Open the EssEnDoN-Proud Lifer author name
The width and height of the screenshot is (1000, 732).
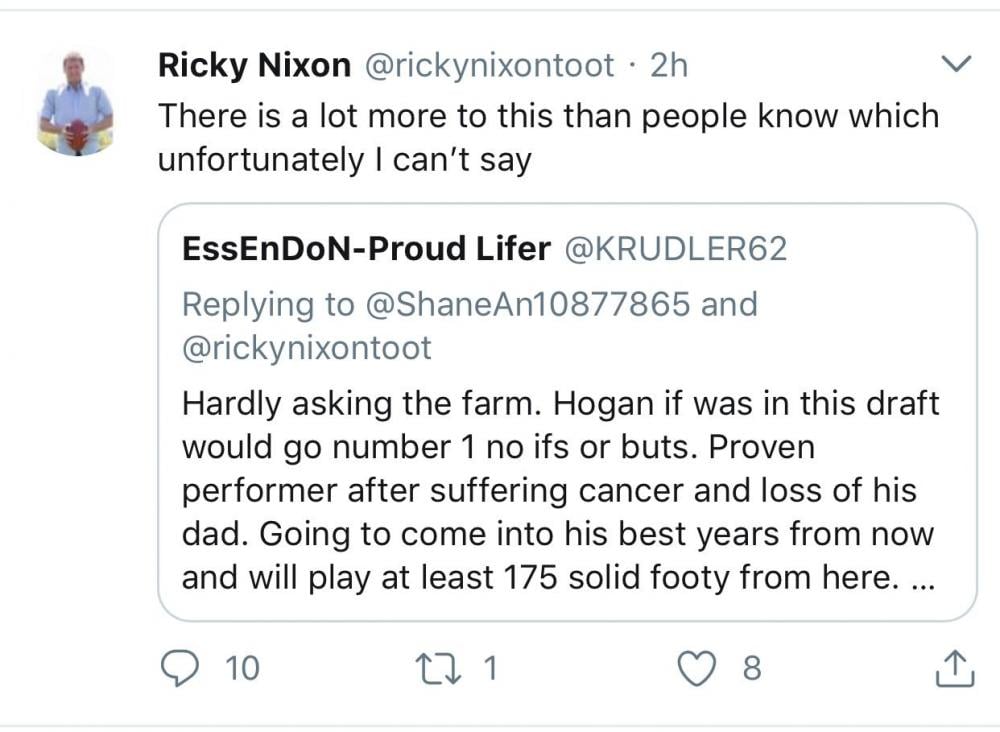[x=366, y=249]
